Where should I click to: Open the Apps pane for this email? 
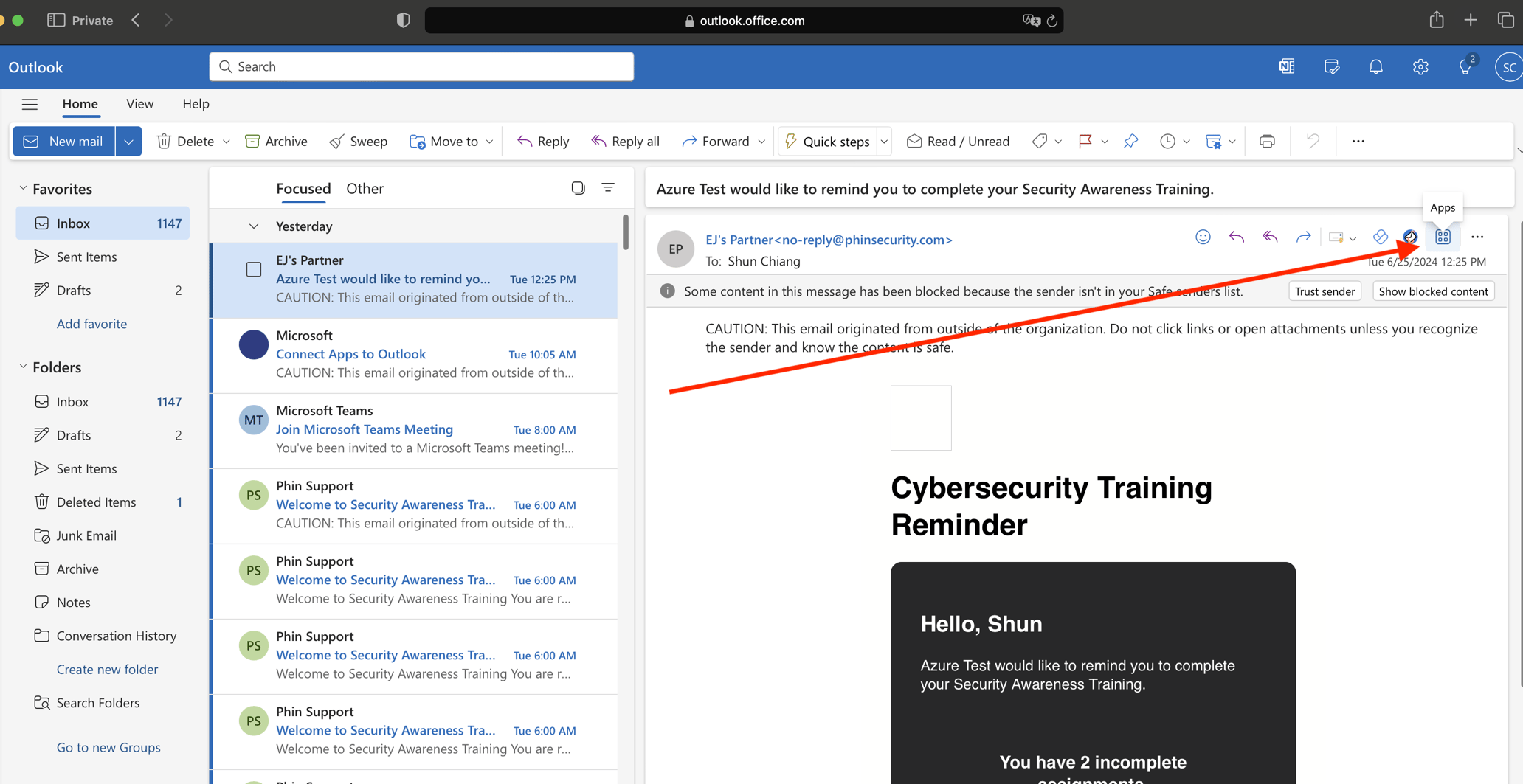point(1442,237)
